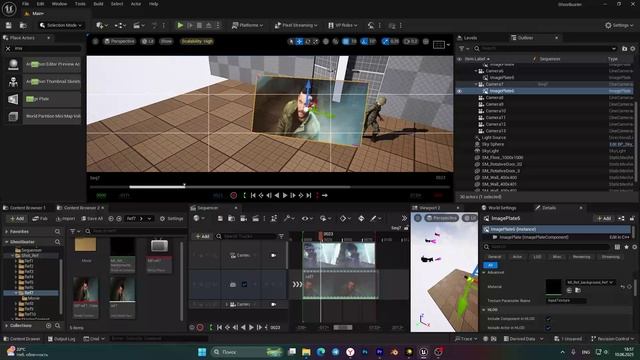Click the Add track button in Sequencer
Image resolution: width=640 pixels, height=360 pixels.
point(202,236)
